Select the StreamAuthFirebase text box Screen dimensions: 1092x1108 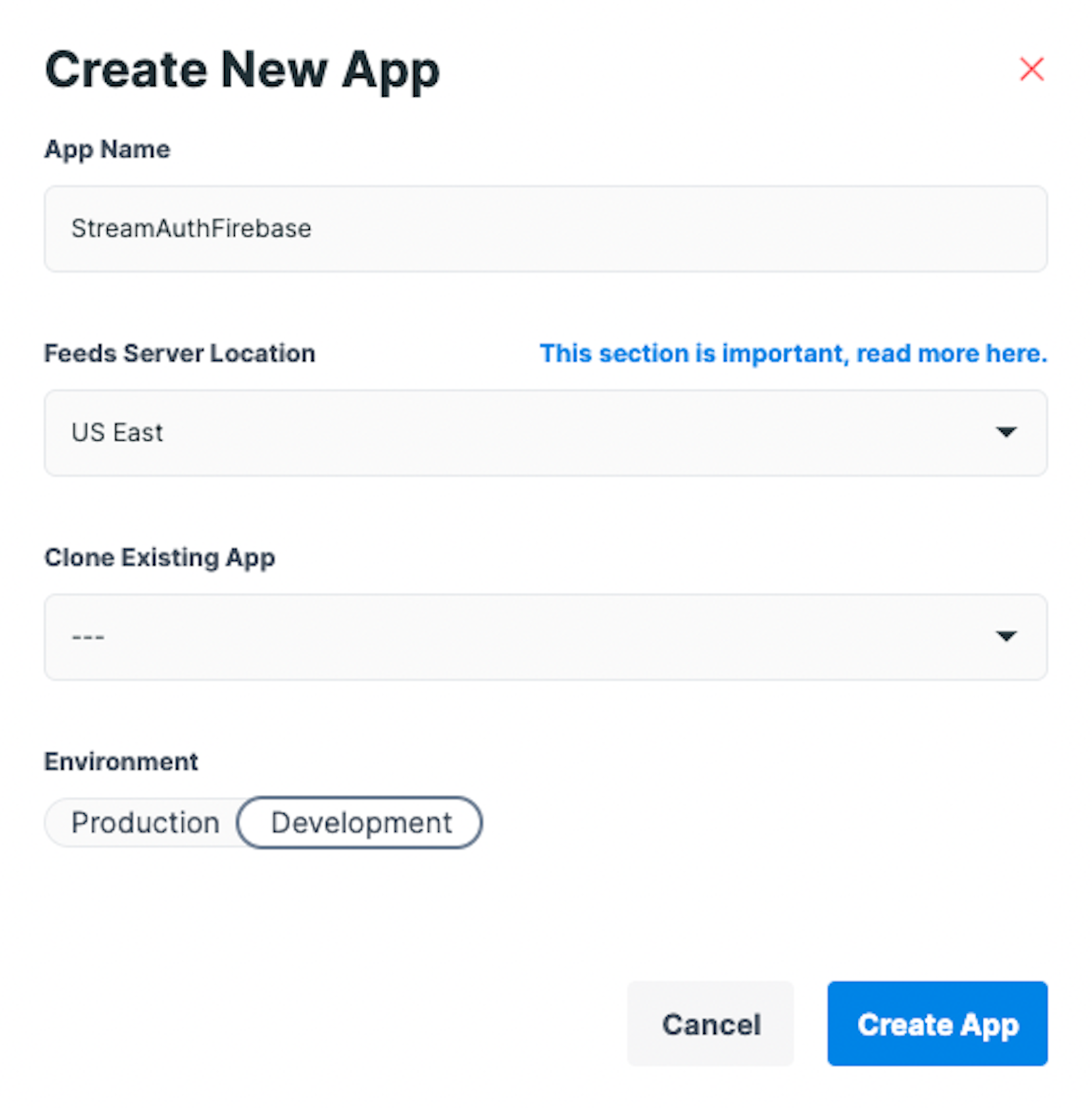point(546,229)
